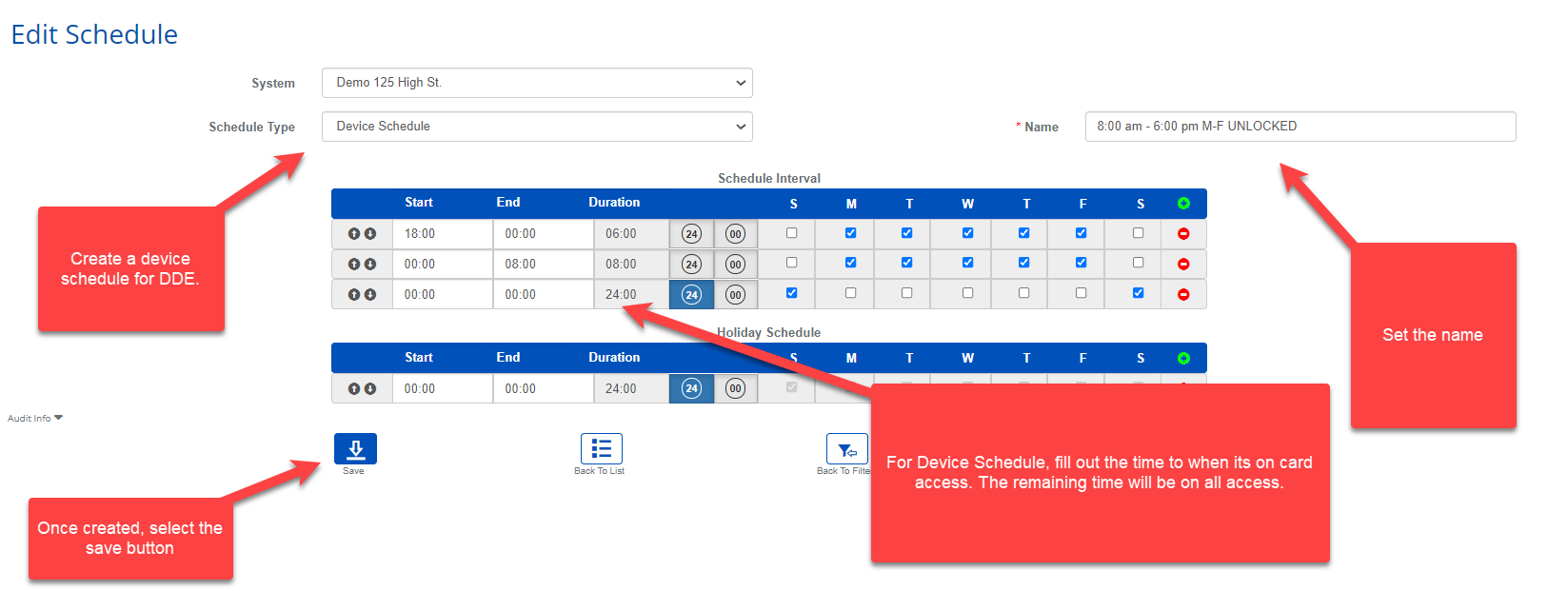
Task: Enable Sunday for the 18:00 interval
Action: 791,233
